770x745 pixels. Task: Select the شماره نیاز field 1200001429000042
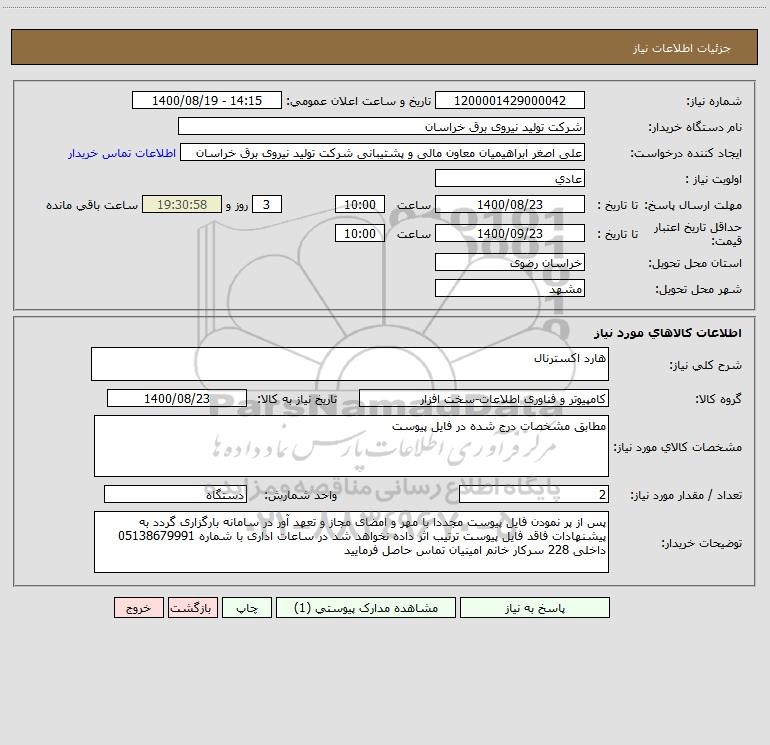pos(510,100)
